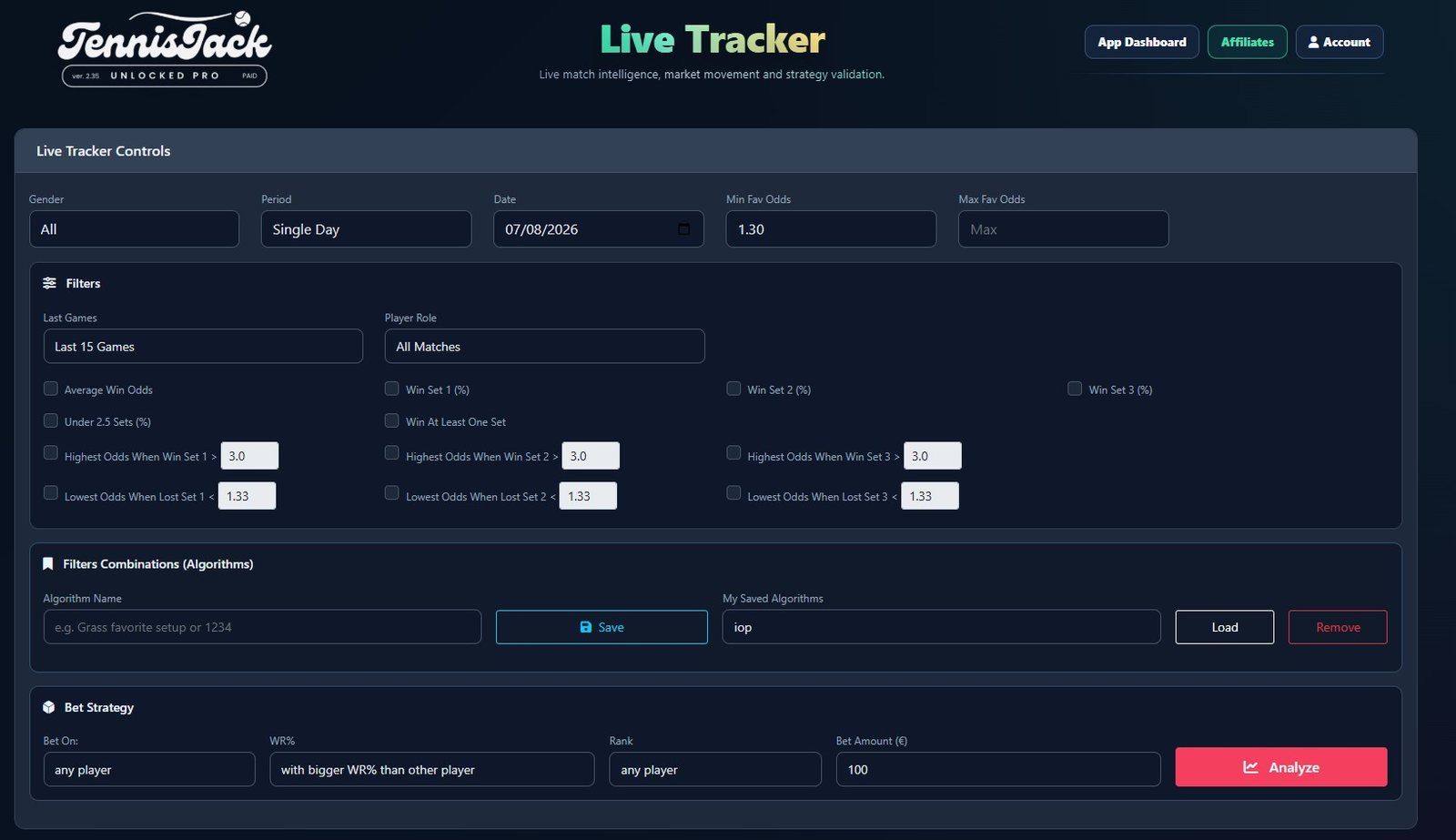Open the Gender dropdown set to All
The width and height of the screenshot is (1456, 840).
pyautogui.click(x=134, y=229)
